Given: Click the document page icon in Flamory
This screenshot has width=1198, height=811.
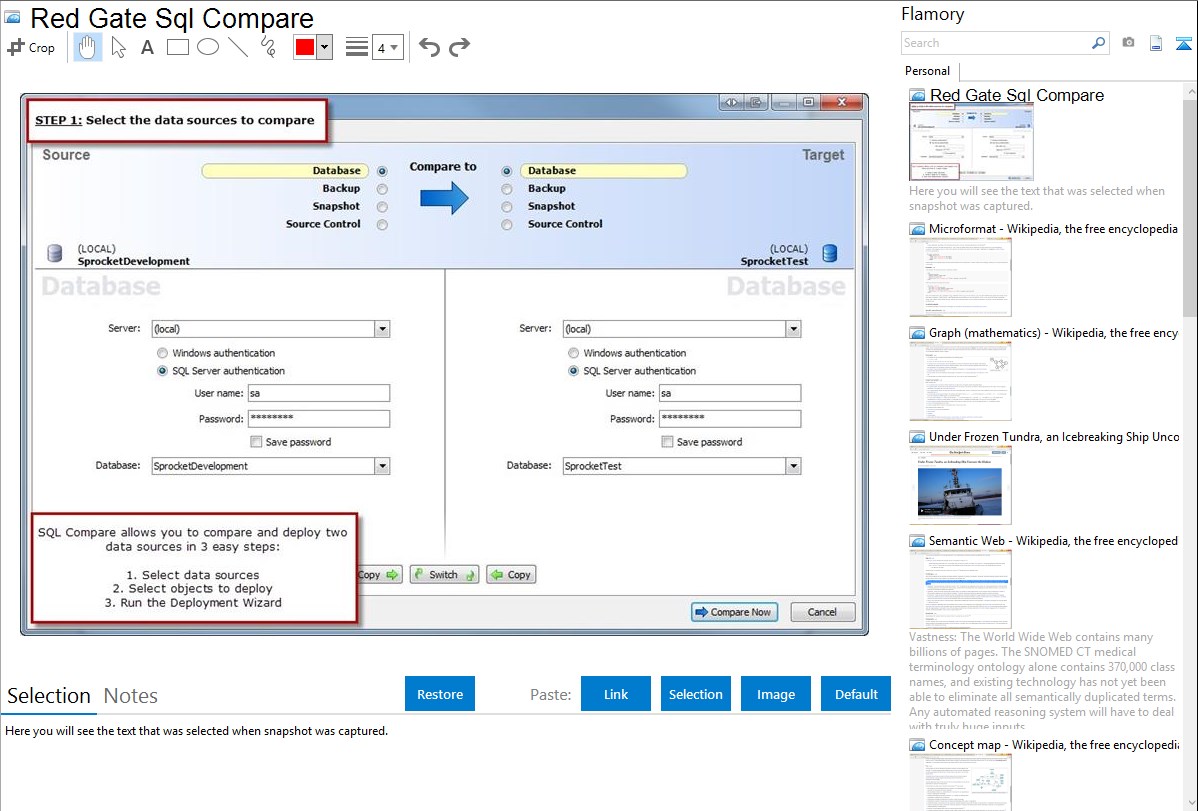Looking at the screenshot, I should click(1156, 43).
